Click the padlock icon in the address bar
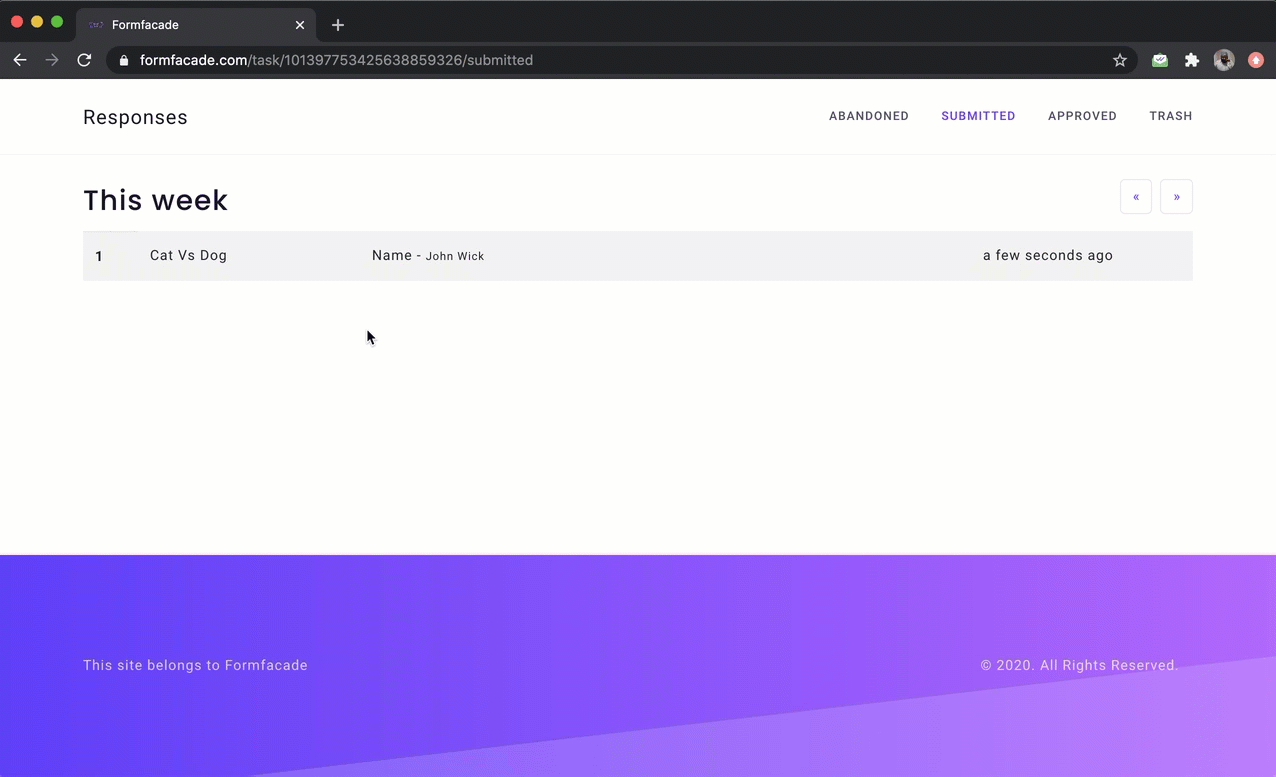Screen dimensions: 1276x777 pyautogui.click(x=123, y=60)
